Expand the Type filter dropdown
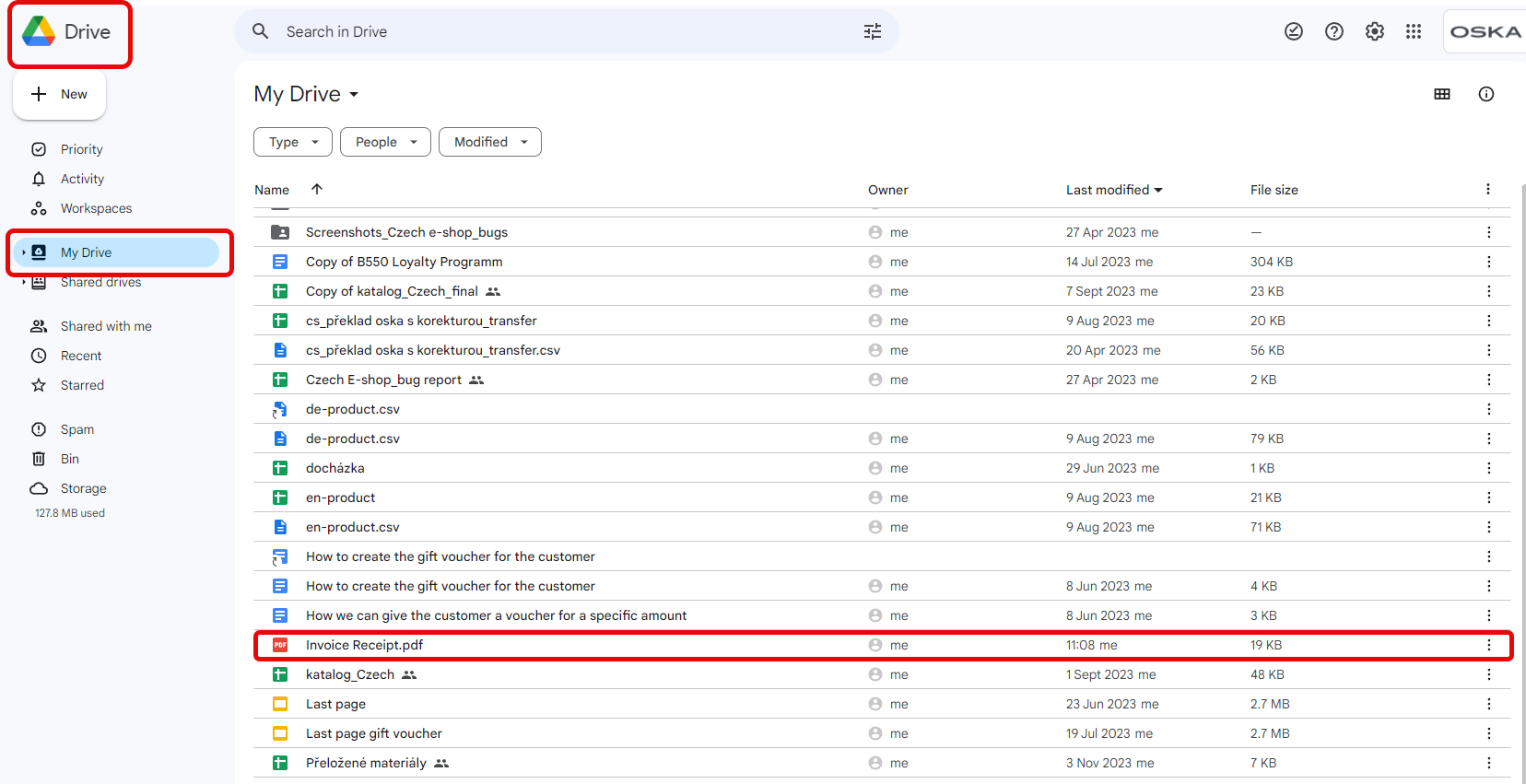 coord(292,142)
